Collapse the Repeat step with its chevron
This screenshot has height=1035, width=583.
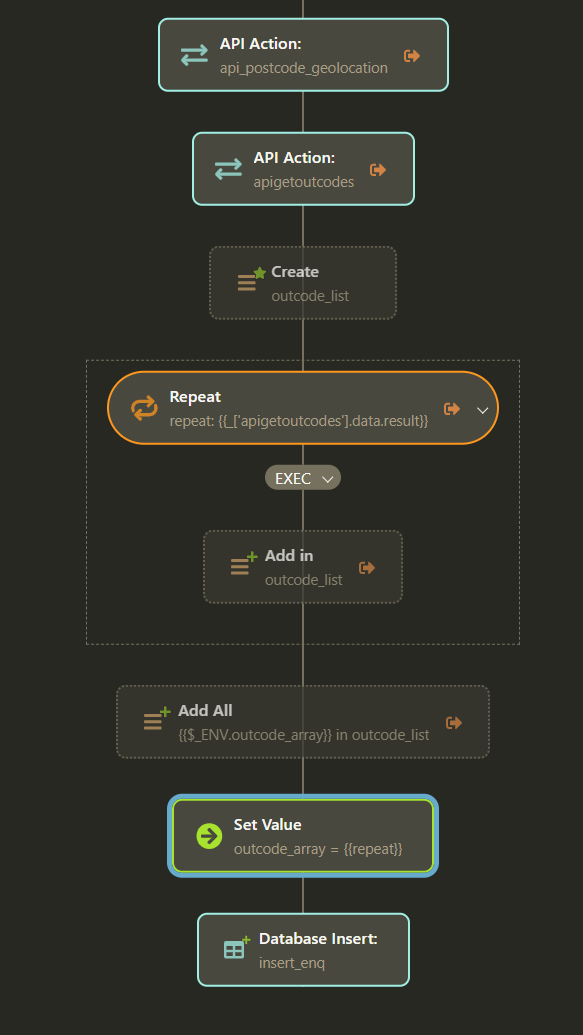click(483, 410)
